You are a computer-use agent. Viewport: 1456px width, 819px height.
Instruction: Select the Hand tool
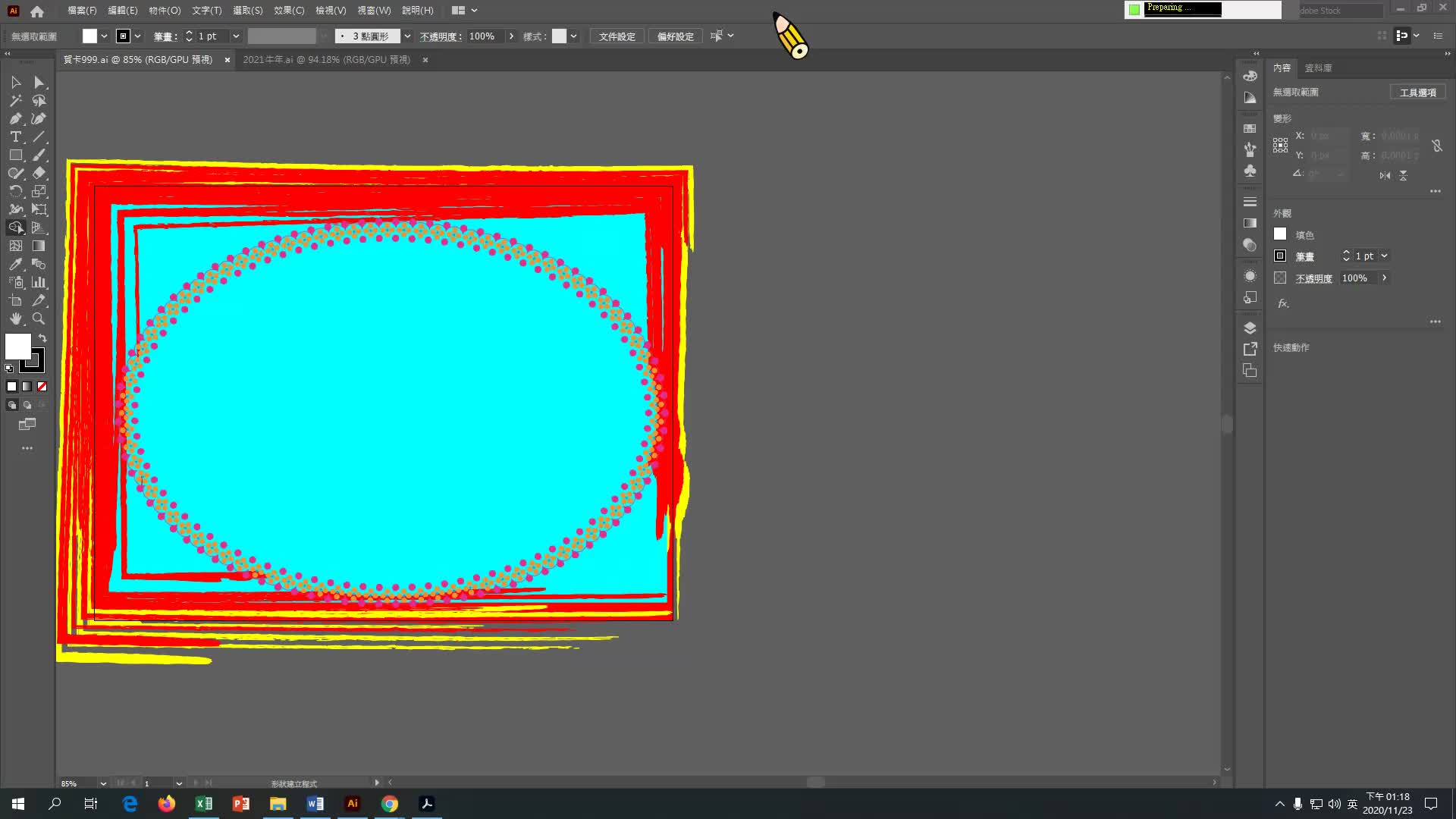click(15, 319)
